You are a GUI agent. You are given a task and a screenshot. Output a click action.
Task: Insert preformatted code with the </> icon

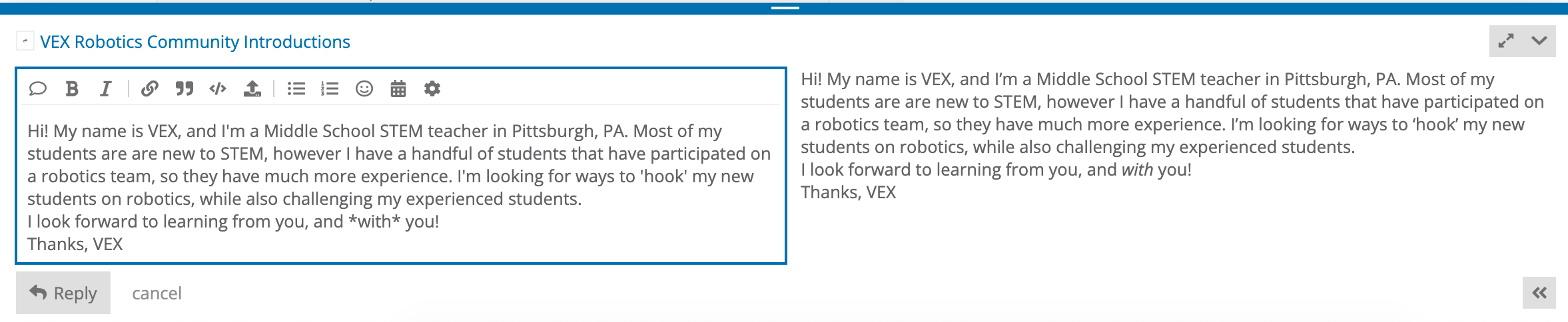[218, 88]
